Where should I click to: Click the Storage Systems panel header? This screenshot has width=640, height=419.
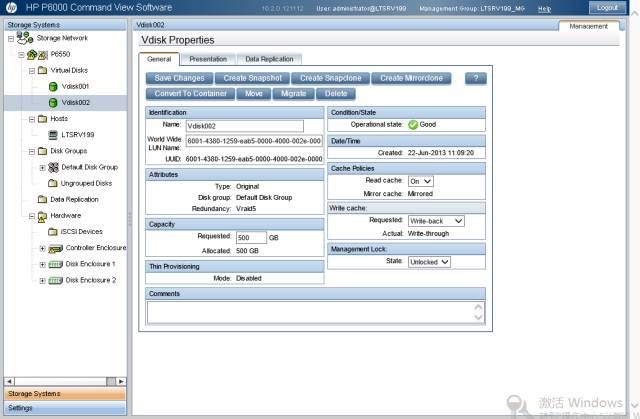click(x=65, y=25)
